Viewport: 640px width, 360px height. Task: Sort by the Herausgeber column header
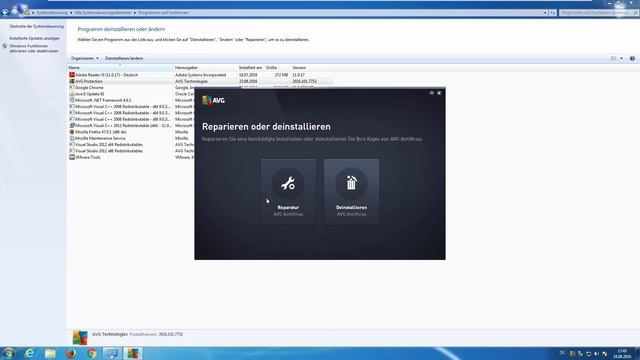point(205,68)
